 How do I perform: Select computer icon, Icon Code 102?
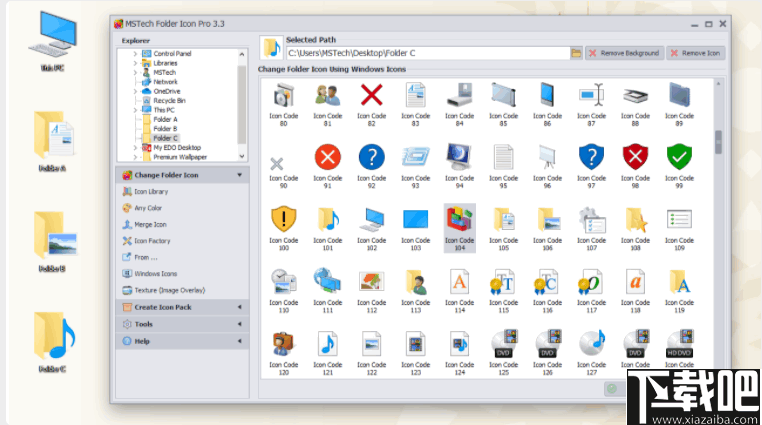pyautogui.click(x=371, y=220)
